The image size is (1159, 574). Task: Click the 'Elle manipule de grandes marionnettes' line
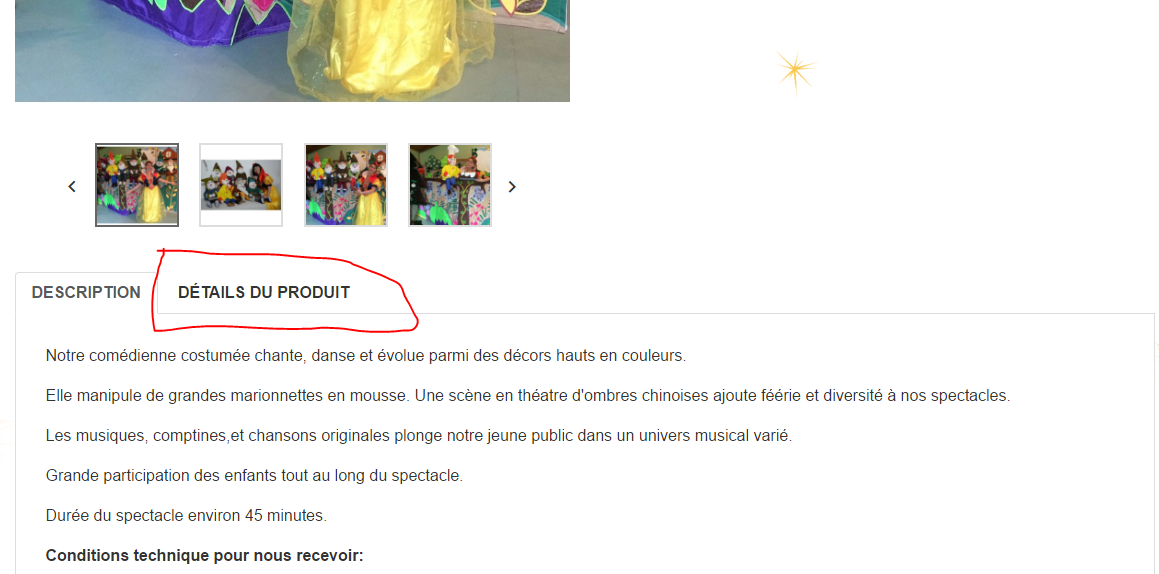528,396
